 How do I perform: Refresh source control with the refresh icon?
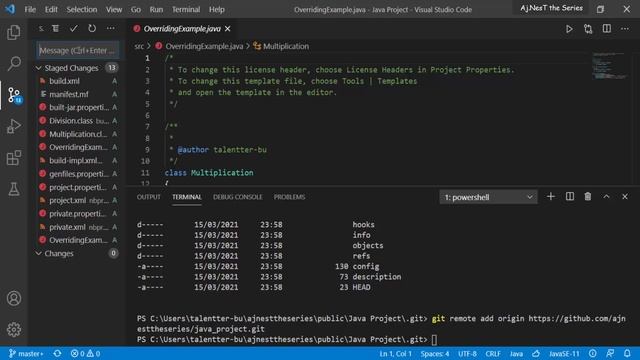92,28
